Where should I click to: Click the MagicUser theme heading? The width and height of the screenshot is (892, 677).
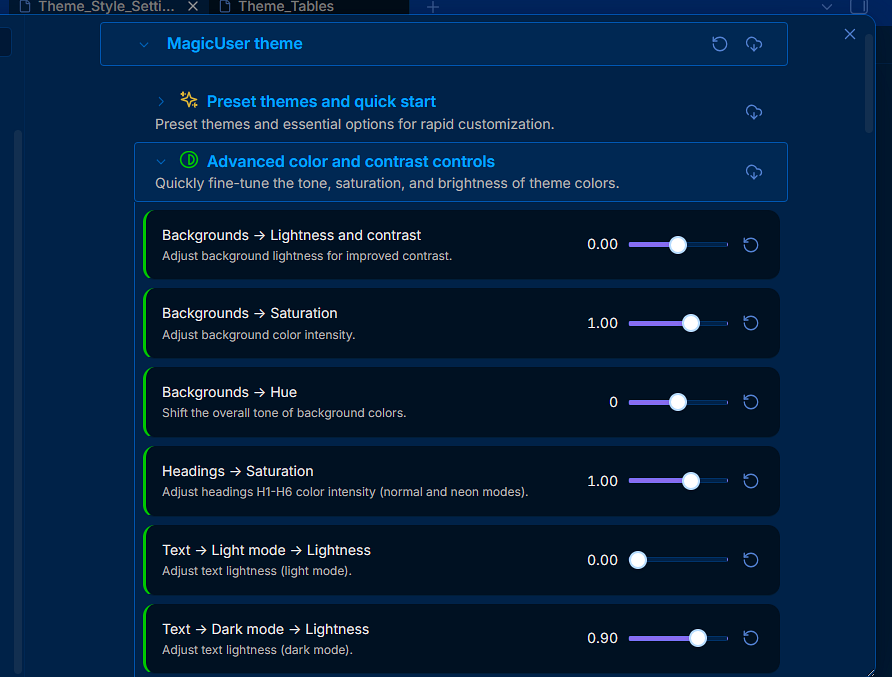point(234,44)
